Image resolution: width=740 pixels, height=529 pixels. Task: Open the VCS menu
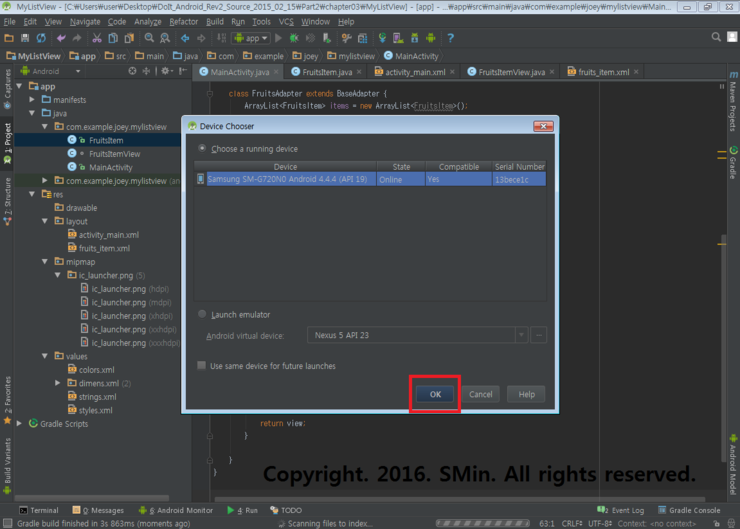(286, 22)
